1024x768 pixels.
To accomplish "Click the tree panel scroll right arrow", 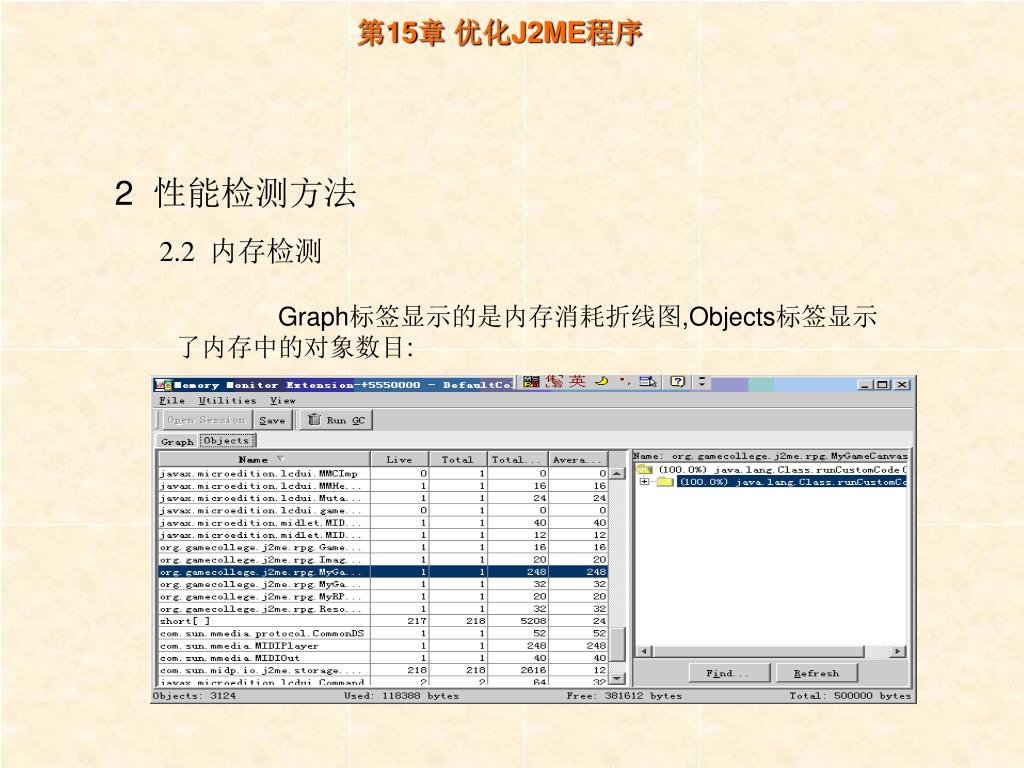I will click(x=898, y=651).
